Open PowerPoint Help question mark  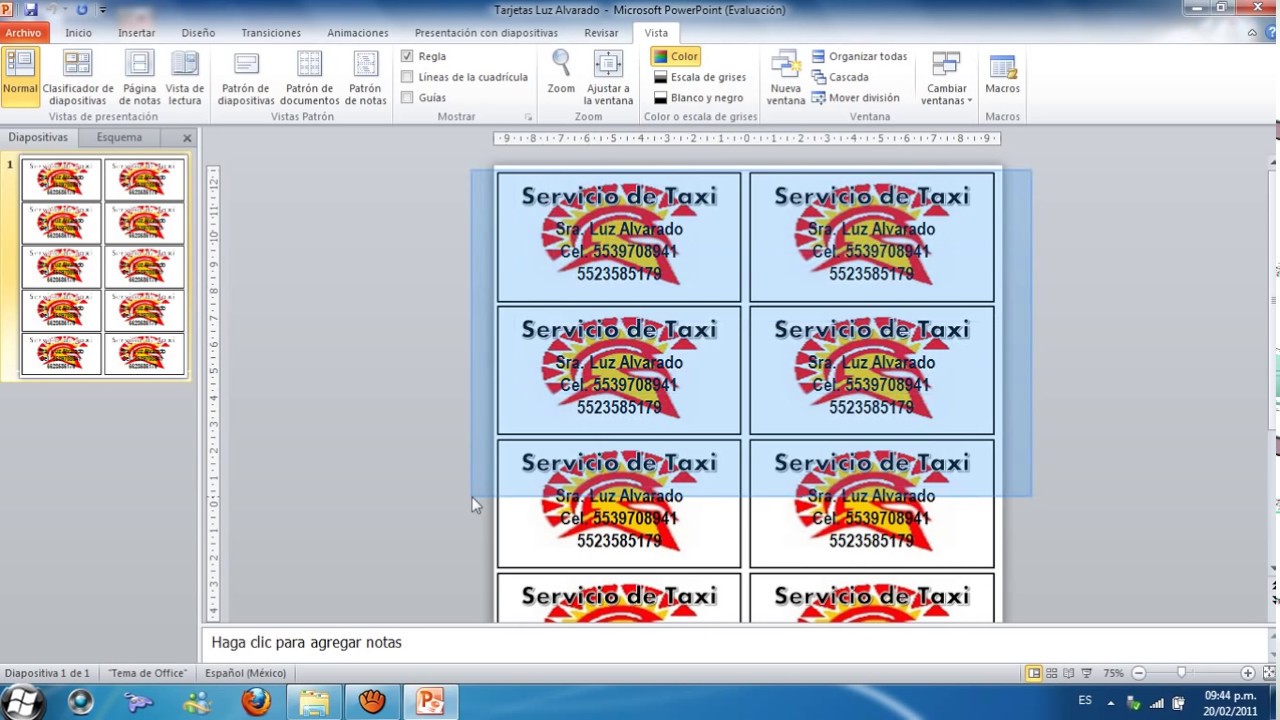[x=1271, y=33]
